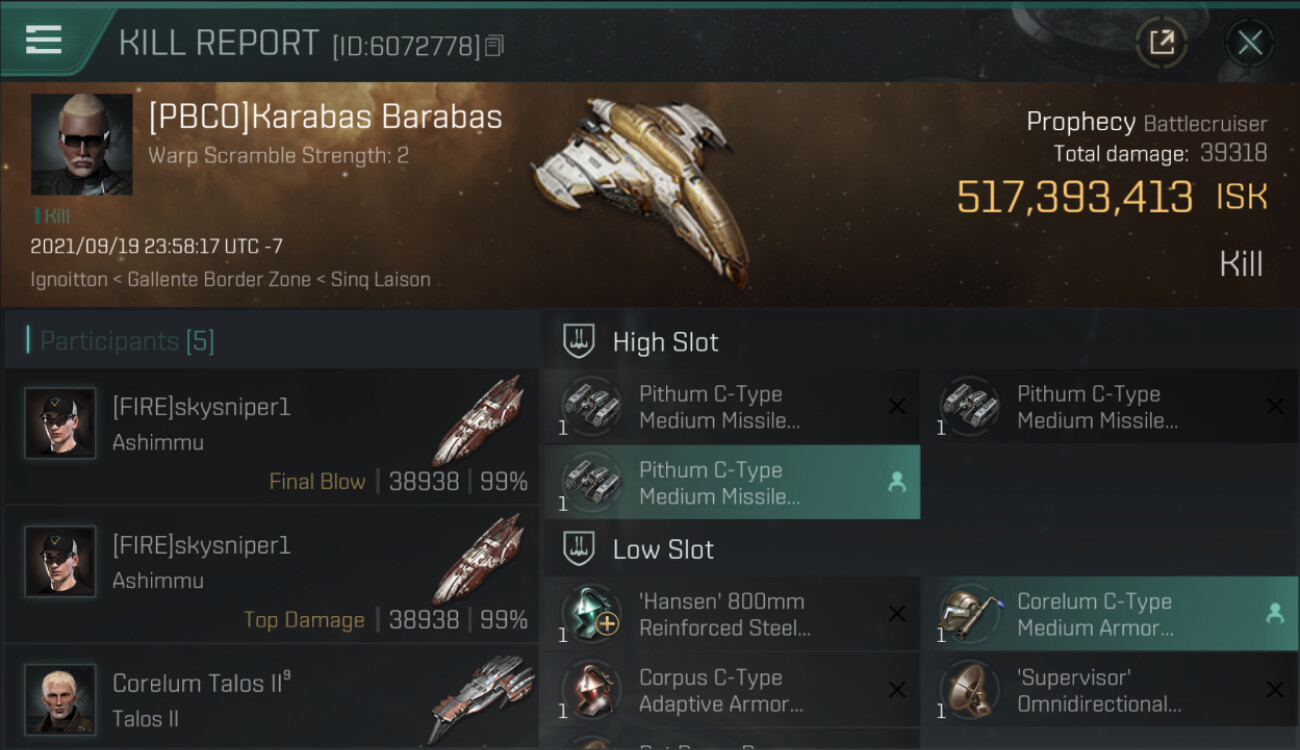This screenshot has width=1300, height=750.
Task: Click the Ignoitton system location link
Action: (69, 280)
